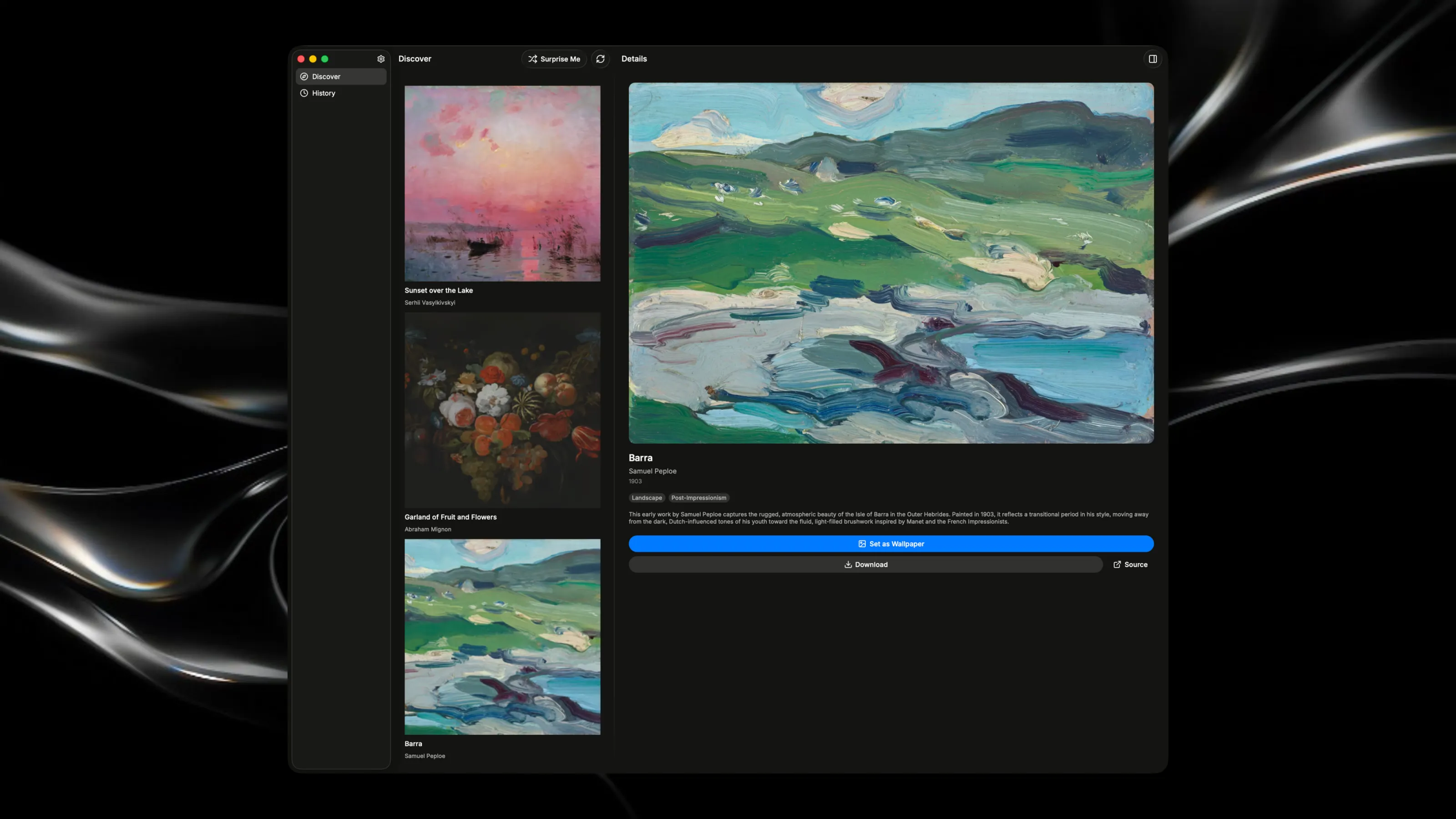Open settings via the gear icon

coord(381,59)
